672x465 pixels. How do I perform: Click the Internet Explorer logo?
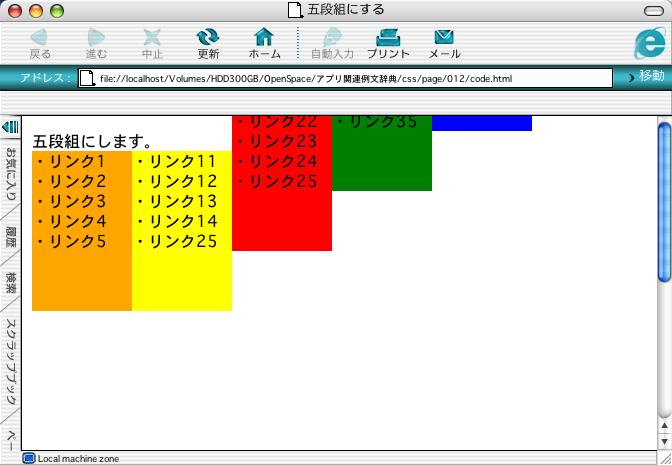[x=649, y=44]
